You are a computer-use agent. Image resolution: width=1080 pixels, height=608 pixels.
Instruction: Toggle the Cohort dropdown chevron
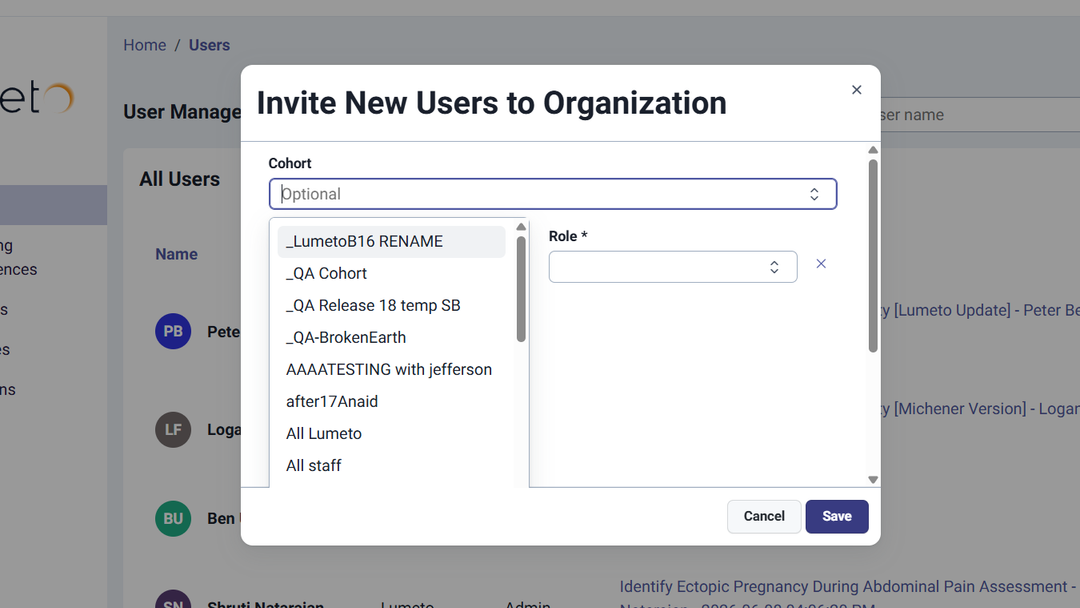(x=814, y=194)
